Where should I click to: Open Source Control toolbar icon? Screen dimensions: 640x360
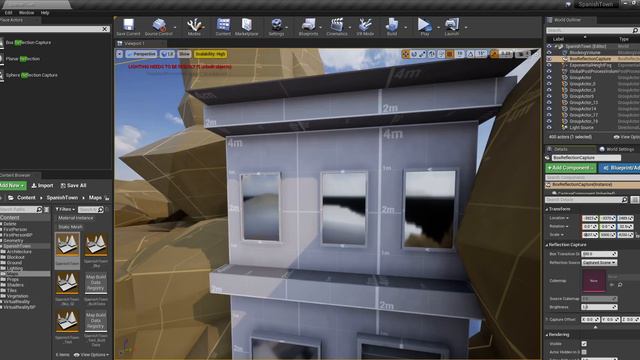(x=159, y=25)
